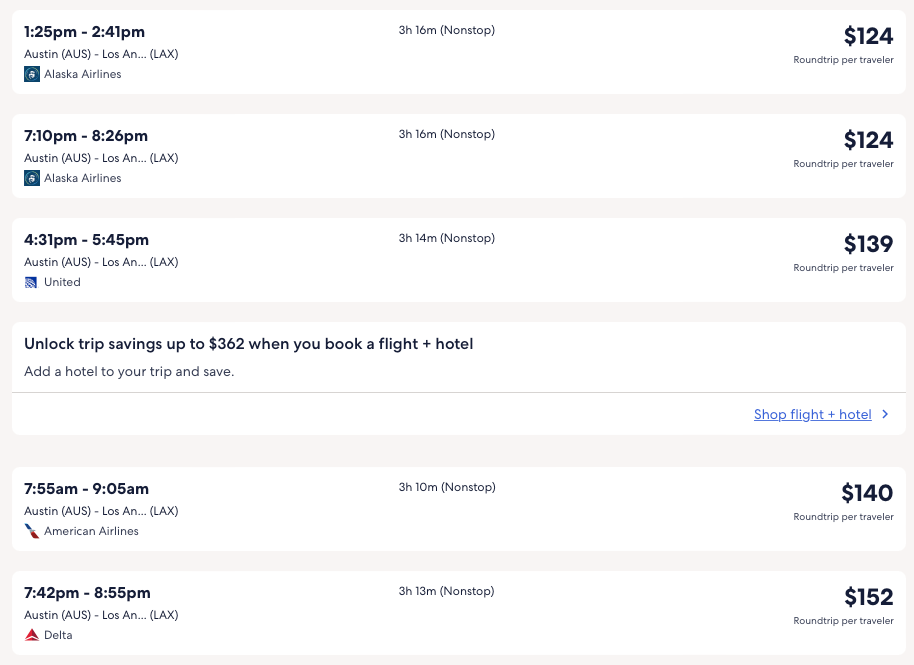This screenshot has width=914, height=665.
Task: Click the Alaska Airlines logo on 7:10pm flight
Action: (x=32, y=178)
